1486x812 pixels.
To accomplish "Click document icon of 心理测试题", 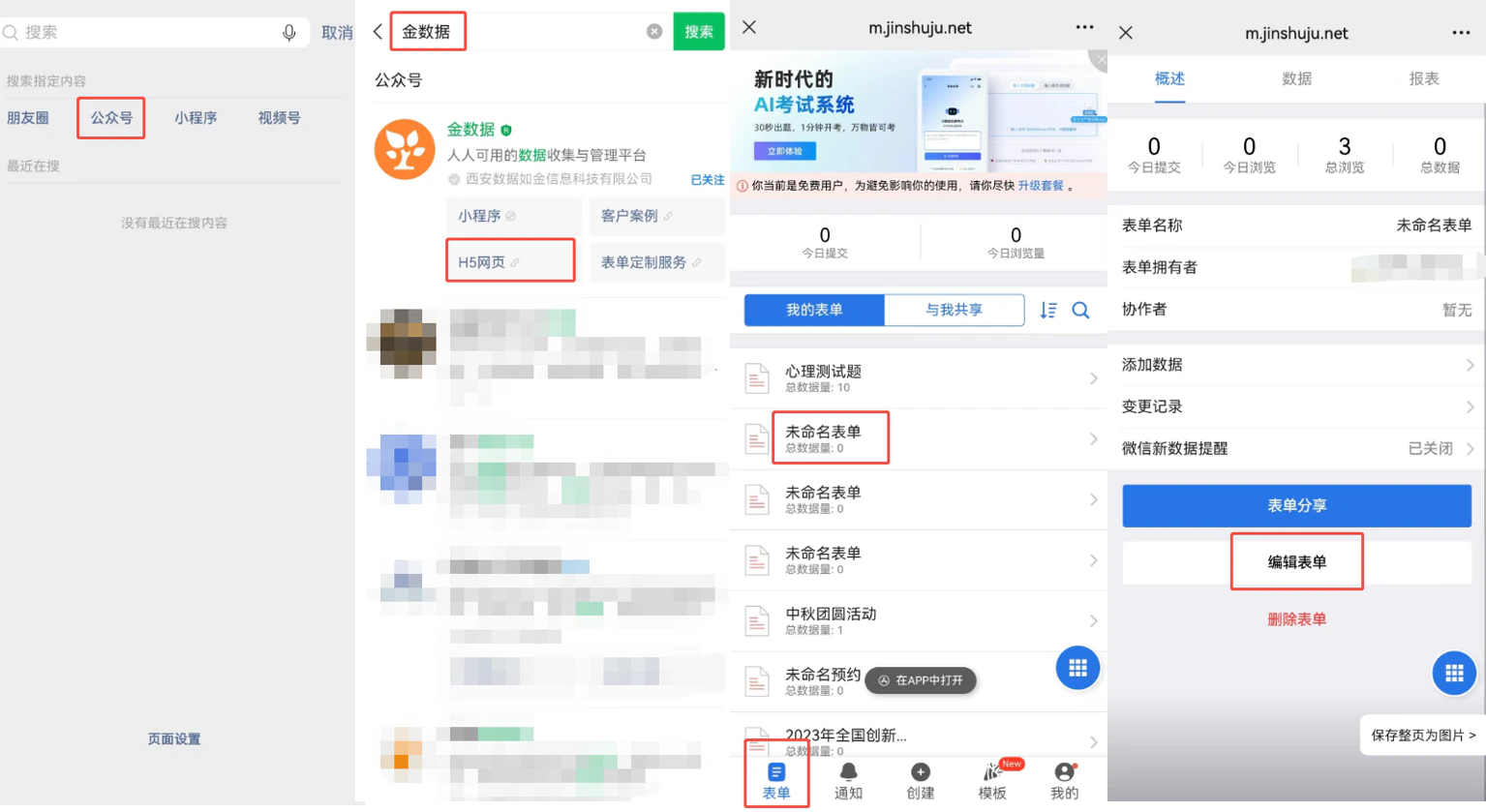I will tap(757, 378).
